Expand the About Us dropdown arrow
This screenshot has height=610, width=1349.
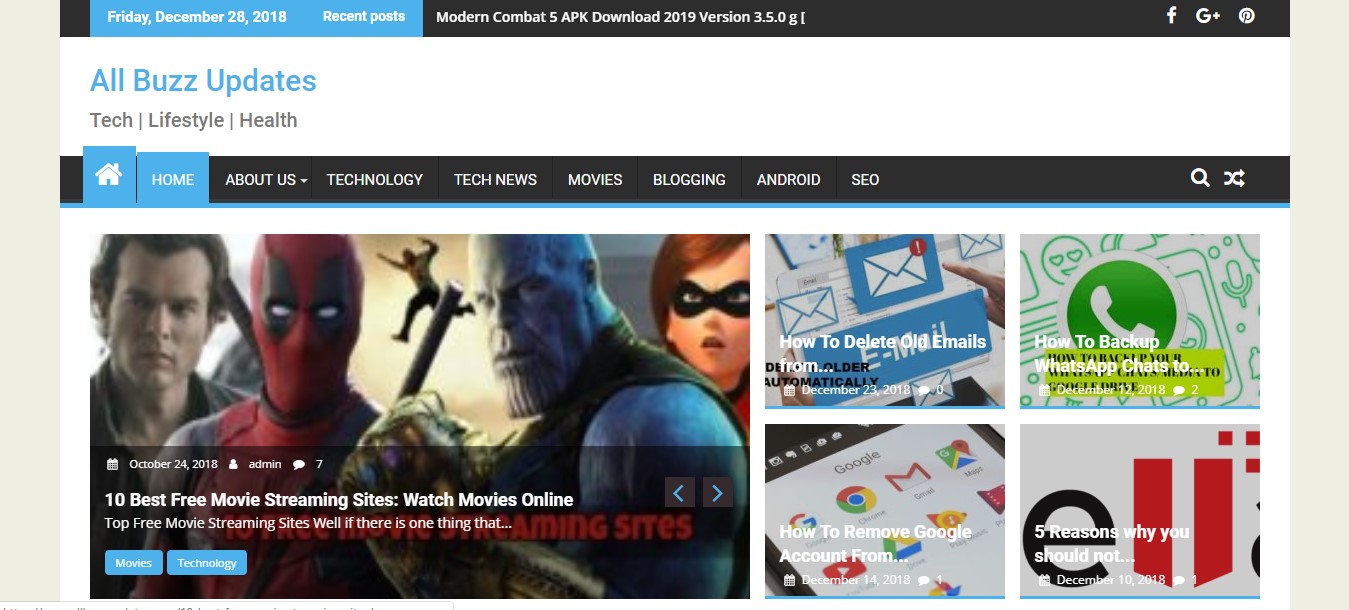pos(303,181)
